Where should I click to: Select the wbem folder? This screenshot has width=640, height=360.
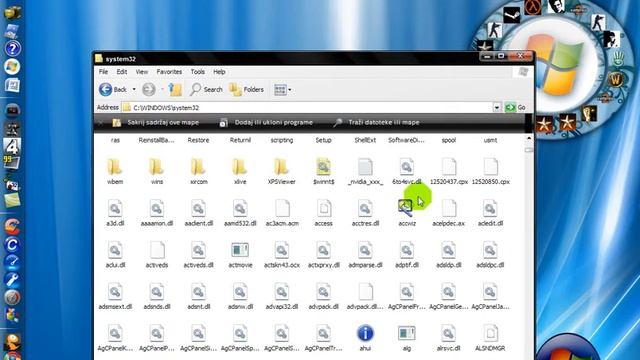coord(115,171)
